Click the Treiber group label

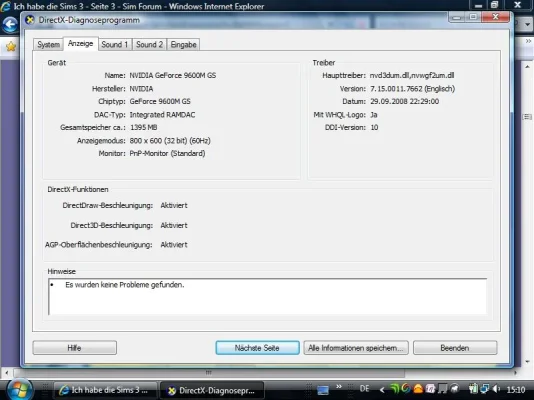click(x=324, y=63)
